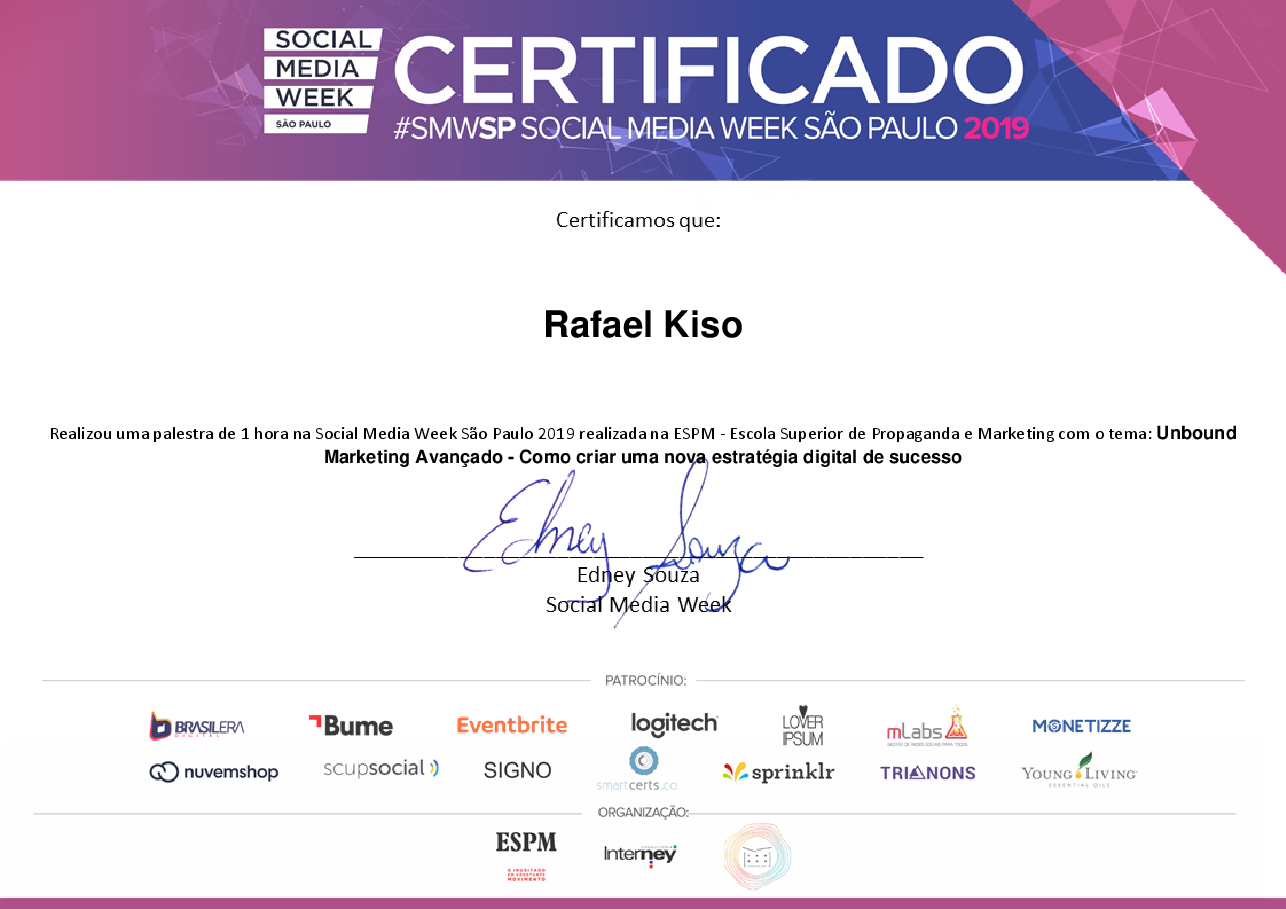Select the ORGANIZAÇÃO: section label

(643, 812)
